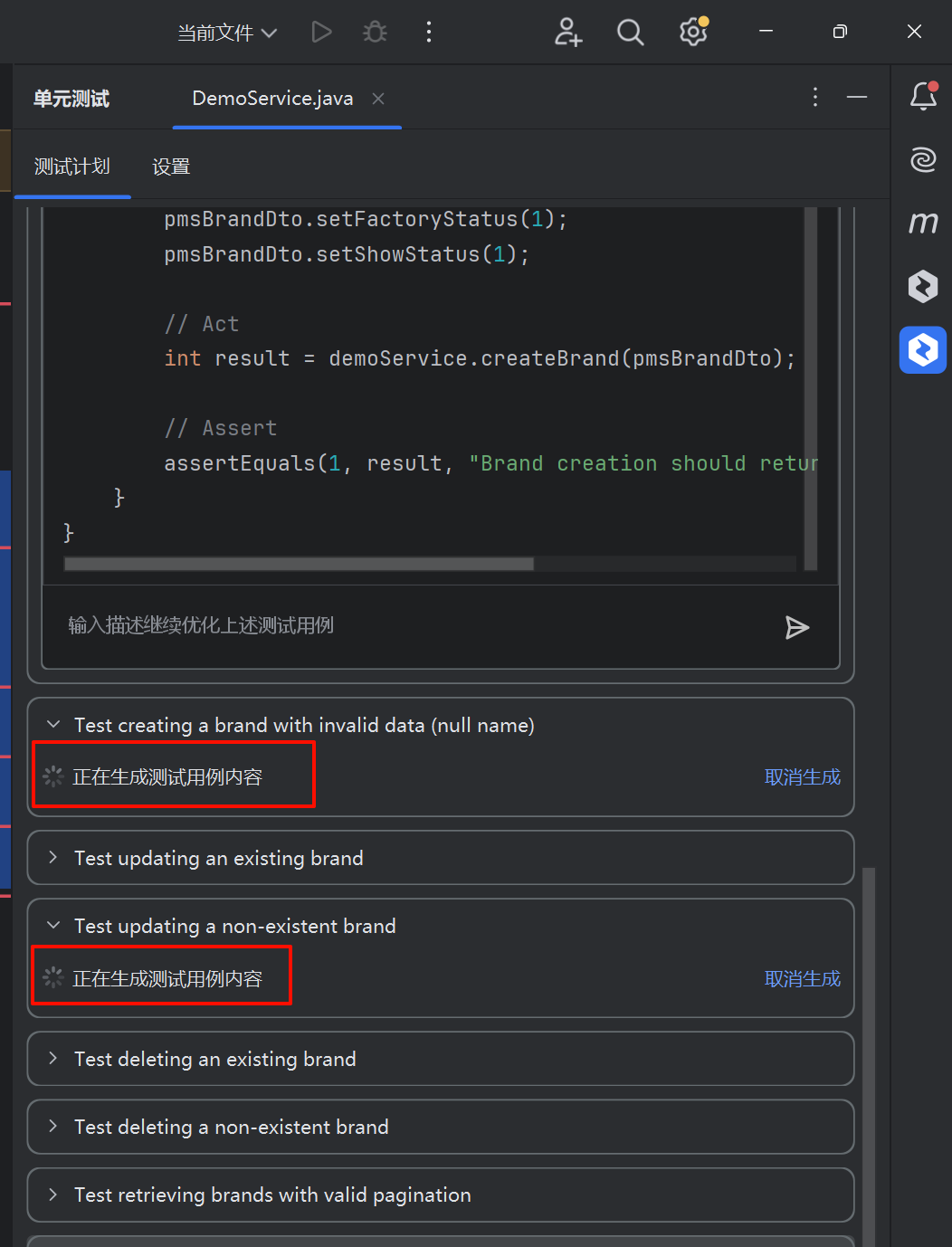
Task: Click the '// Act' comment line
Action: click(x=201, y=324)
